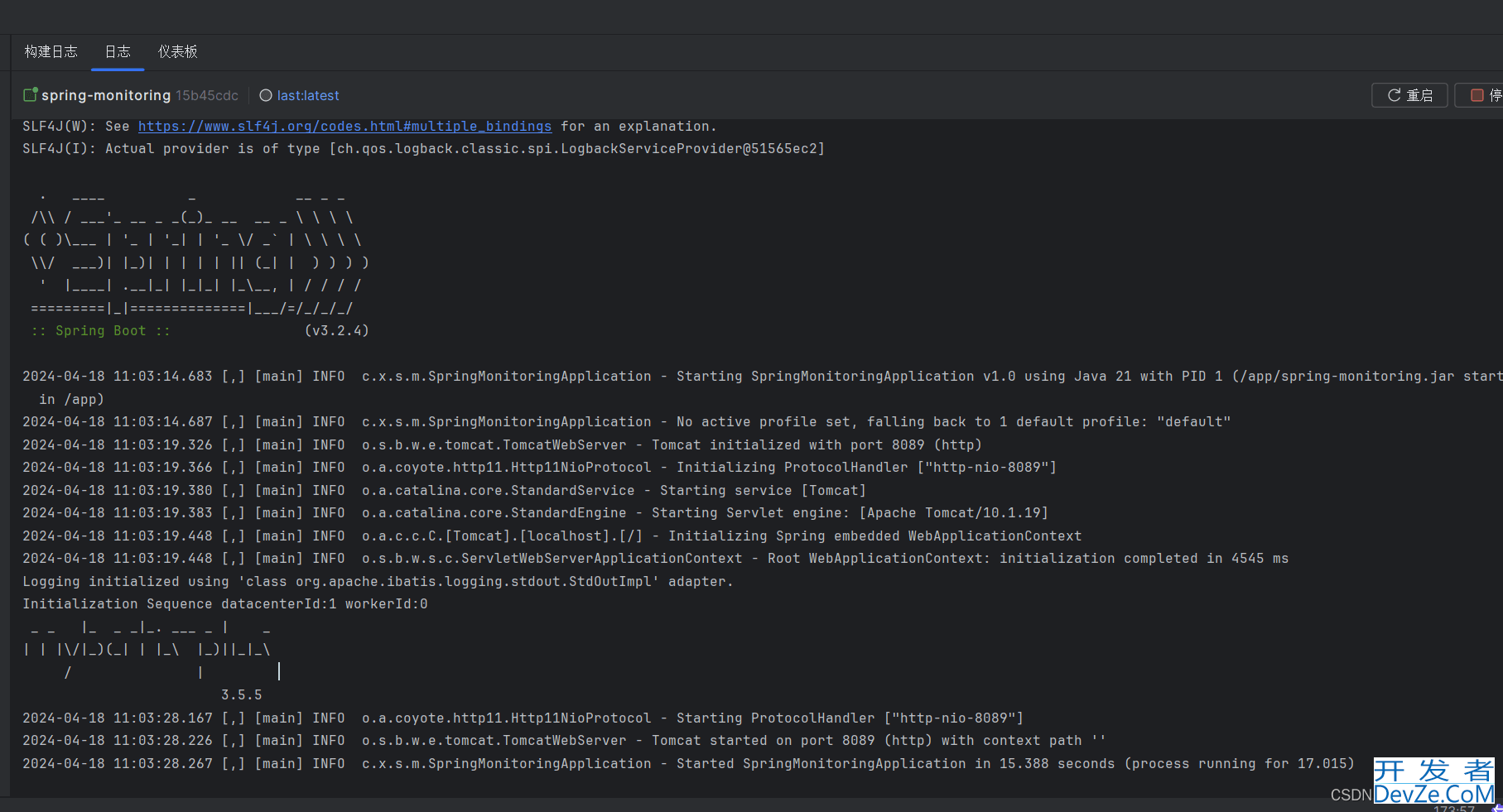Restart container with the 重启 button
Image resolution: width=1503 pixels, height=812 pixels.
[x=1409, y=95]
